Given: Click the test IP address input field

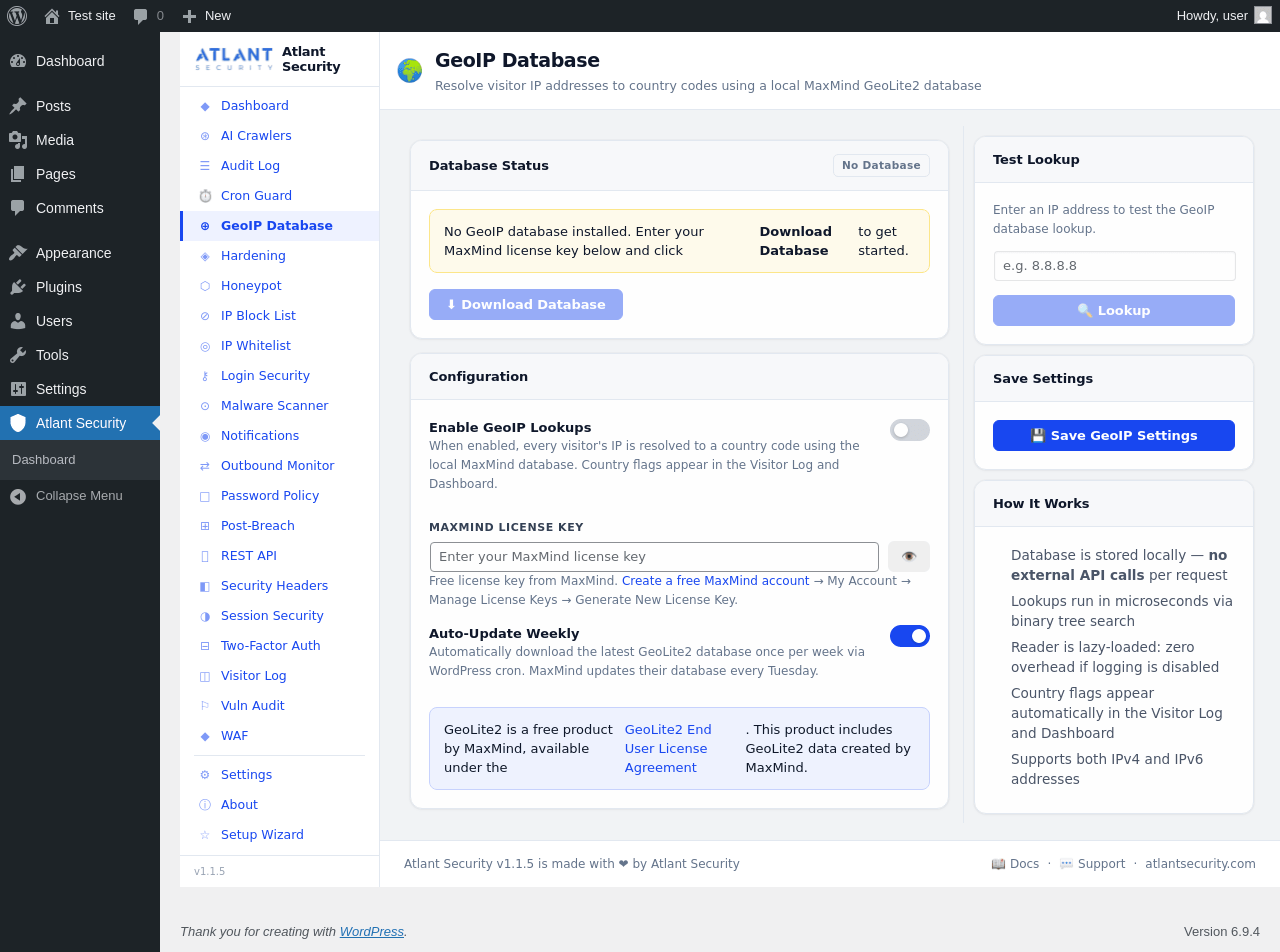Looking at the screenshot, I should (1115, 266).
